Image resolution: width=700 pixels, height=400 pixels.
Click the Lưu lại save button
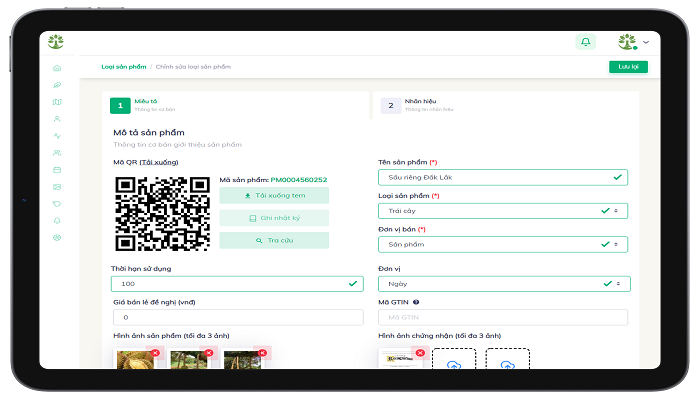(628, 67)
